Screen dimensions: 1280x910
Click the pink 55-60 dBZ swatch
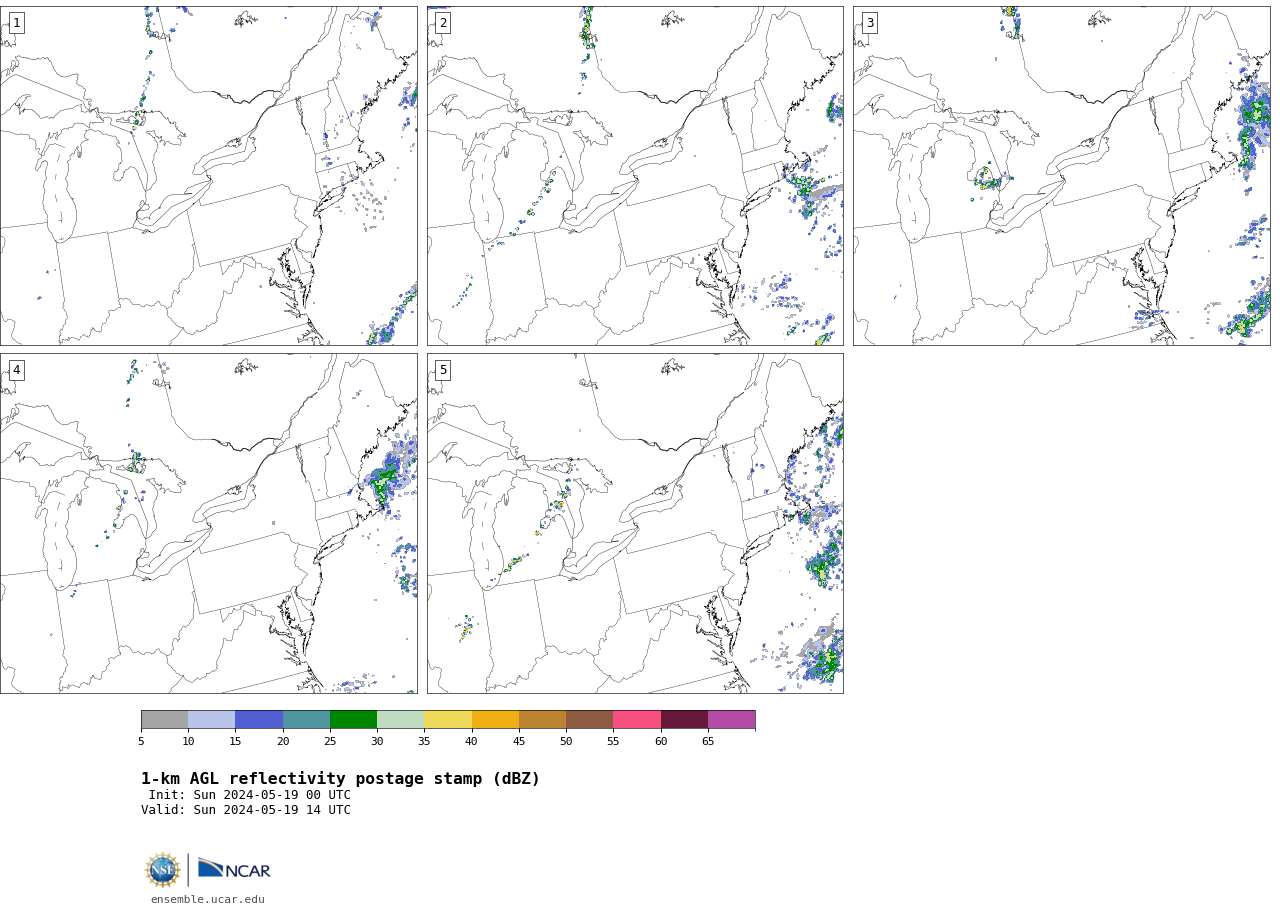637,720
